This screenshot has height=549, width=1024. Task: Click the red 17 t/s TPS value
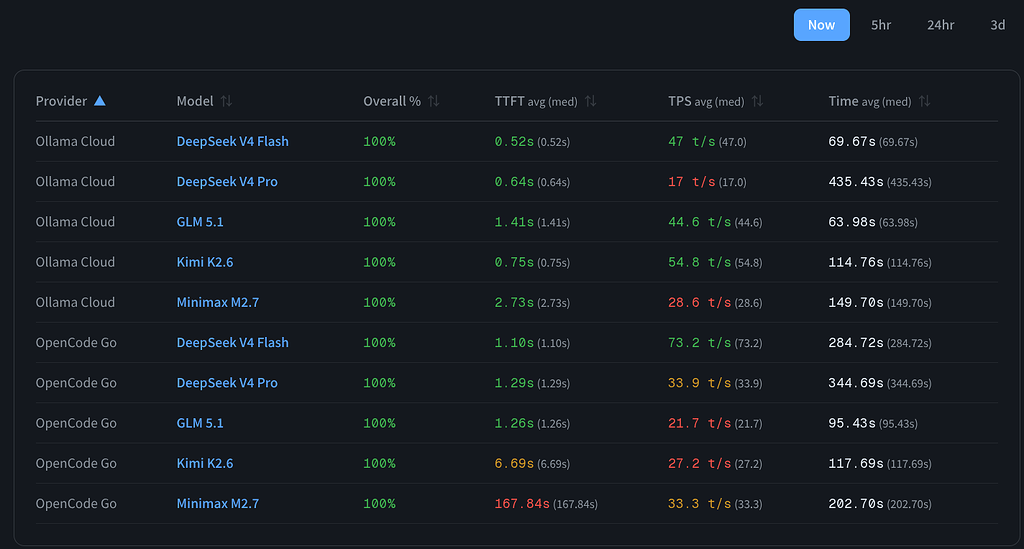tap(692, 182)
